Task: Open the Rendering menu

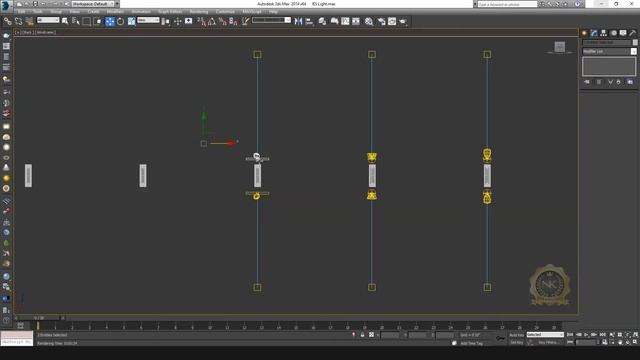Action: (x=199, y=12)
